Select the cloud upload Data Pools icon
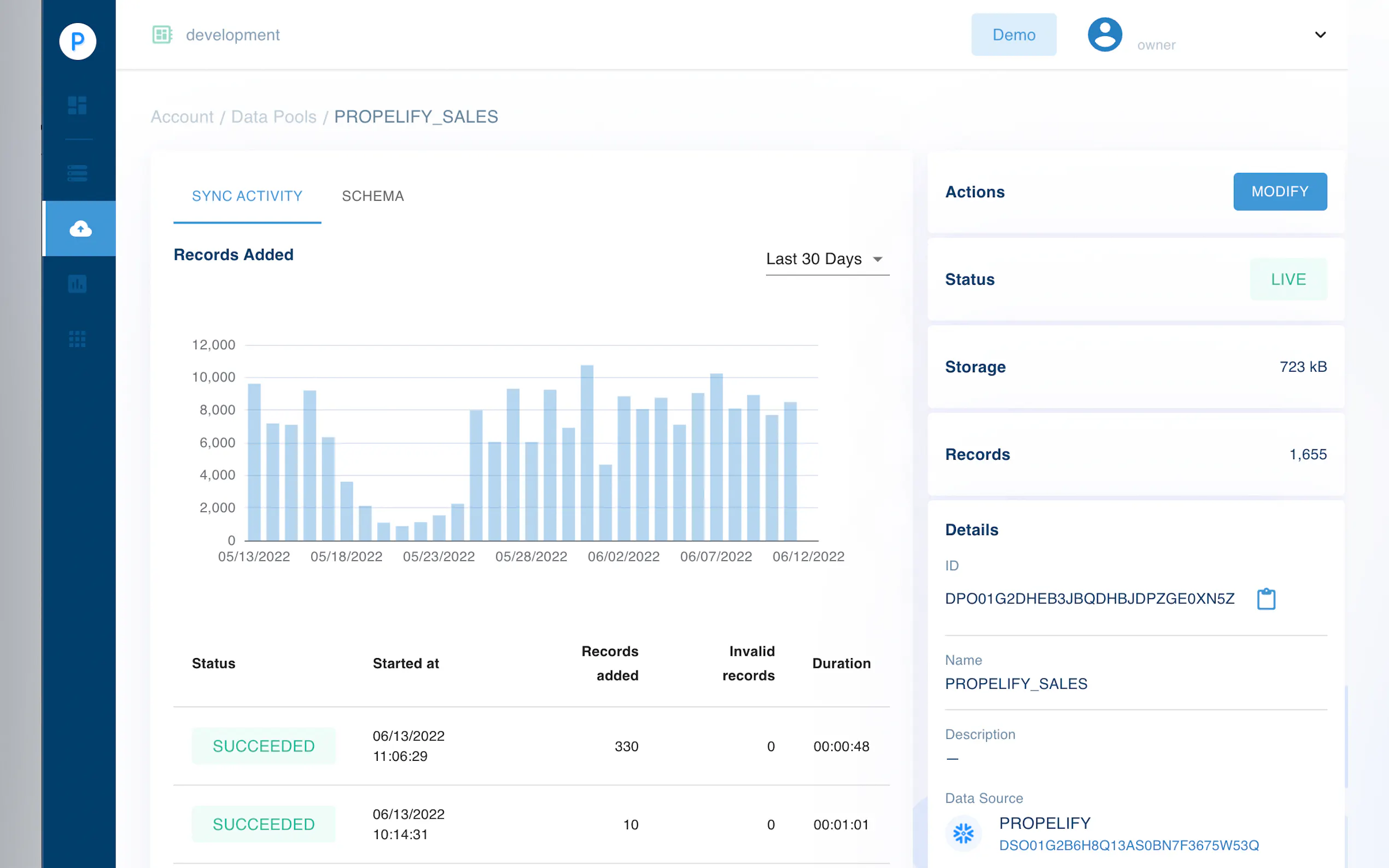1389x868 pixels. [x=80, y=228]
